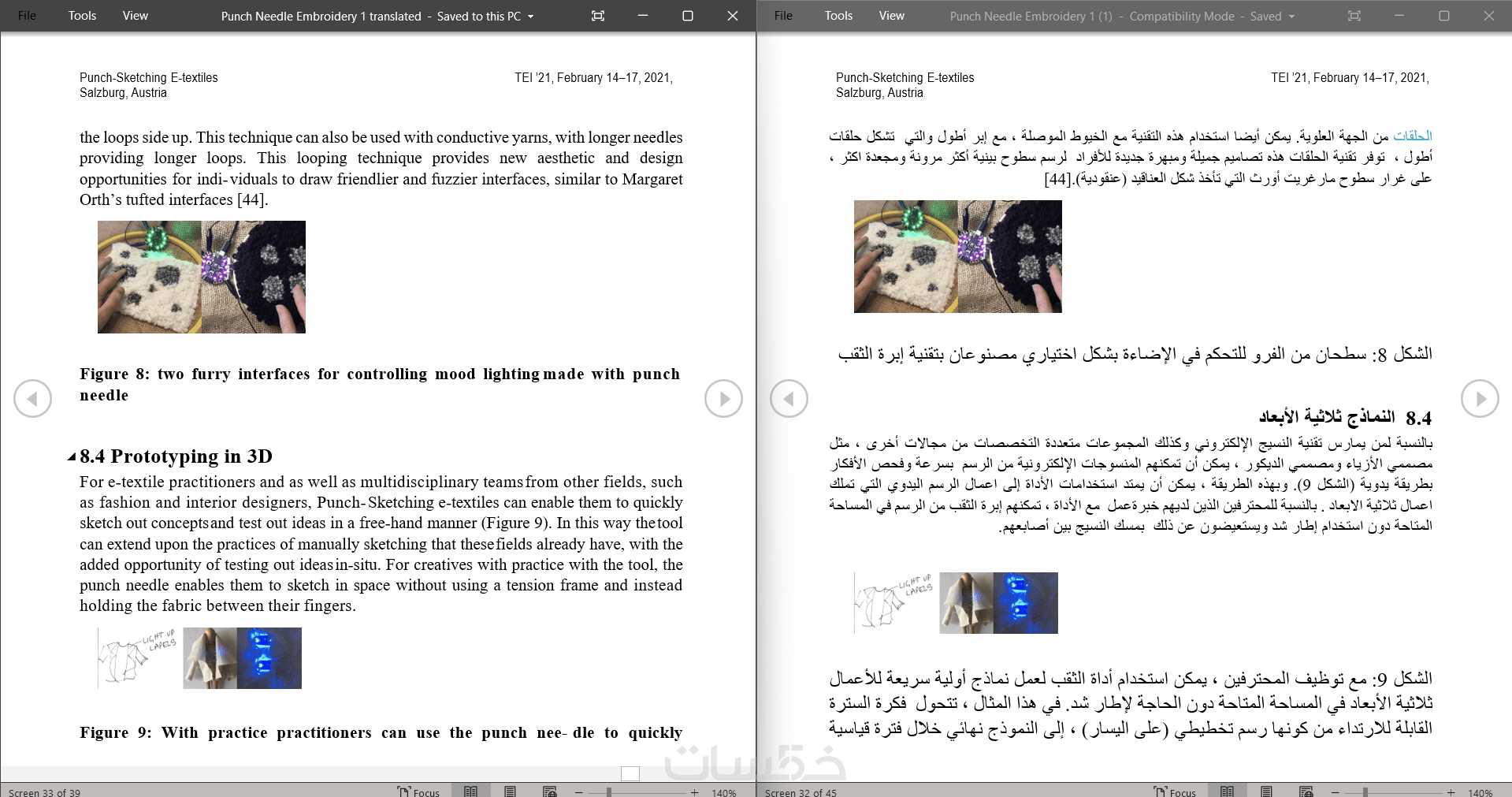Open View menu in left Word window
This screenshot has height=797, width=1512.
click(136, 16)
